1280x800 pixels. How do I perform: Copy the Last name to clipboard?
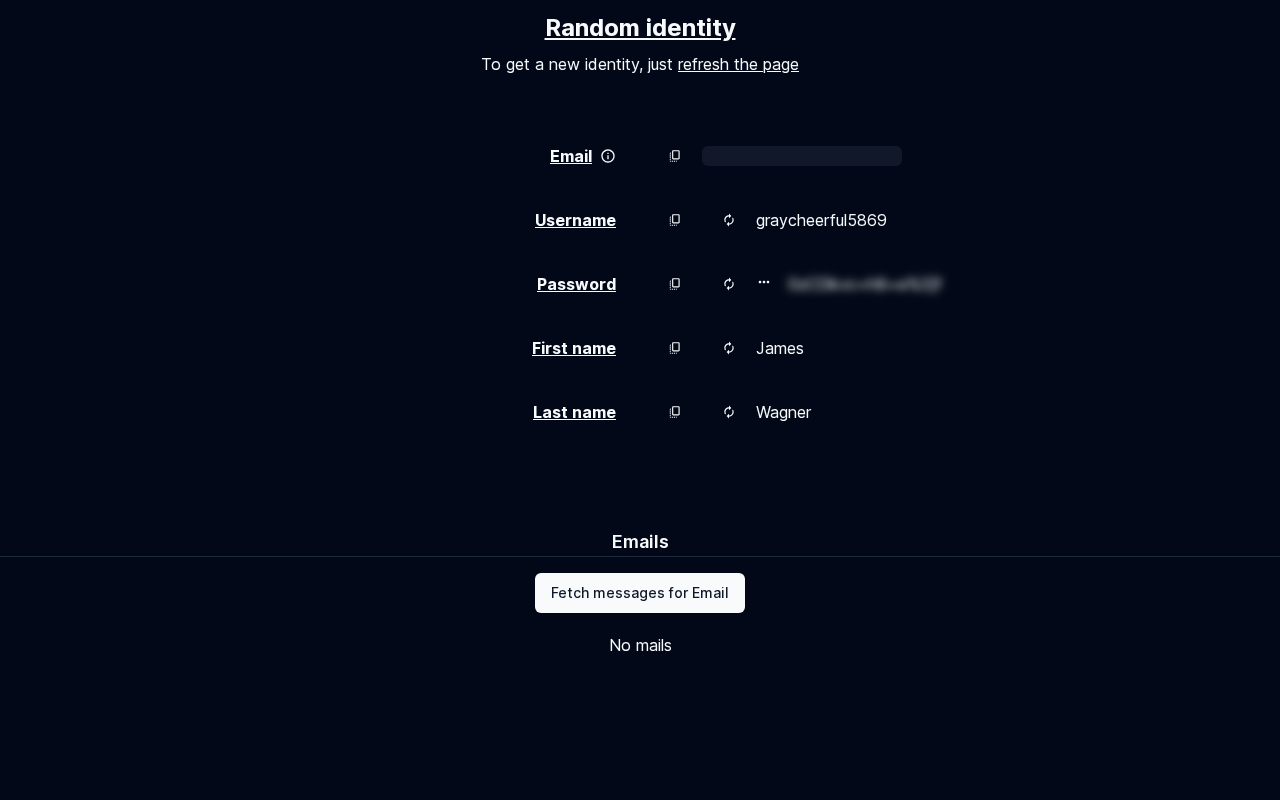coord(675,412)
